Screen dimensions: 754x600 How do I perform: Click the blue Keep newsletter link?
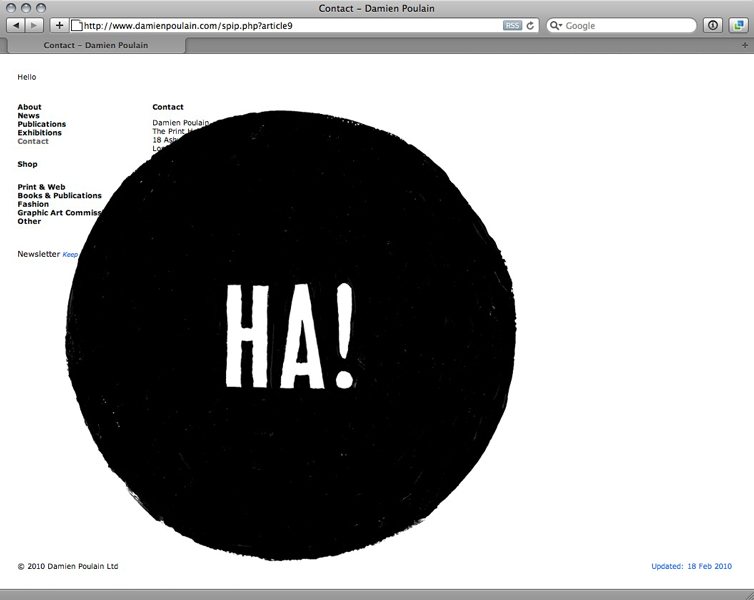click(70, 255)
